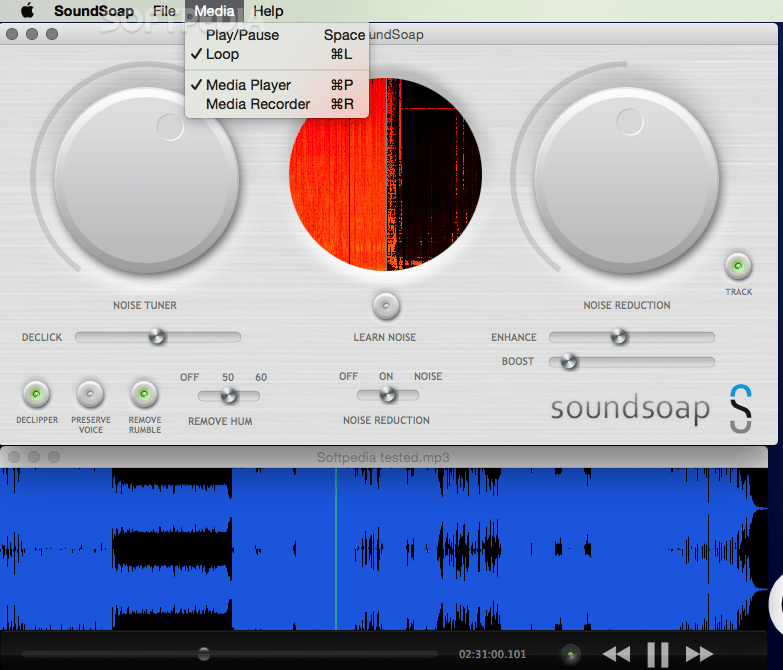Image resolution: width=783 pixels, height=670 pixels.
Task: Click the Declick slider handle
Action: 157,336
